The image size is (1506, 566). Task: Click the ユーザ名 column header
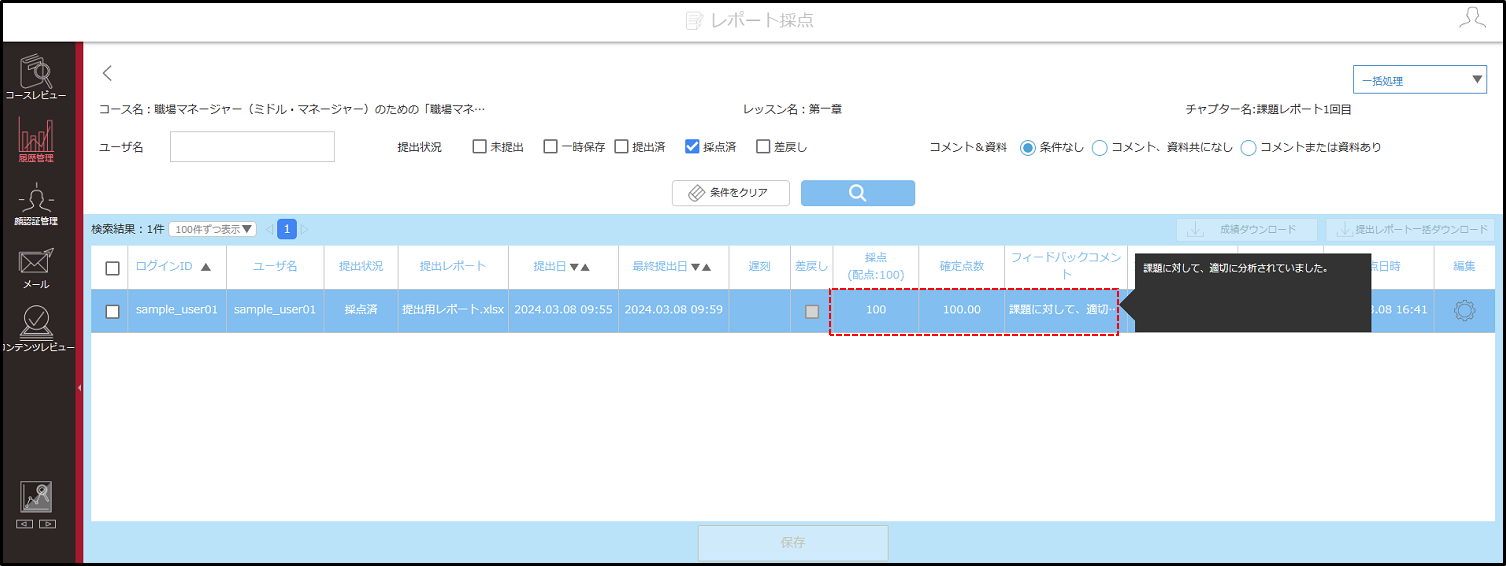coord(275,267)
